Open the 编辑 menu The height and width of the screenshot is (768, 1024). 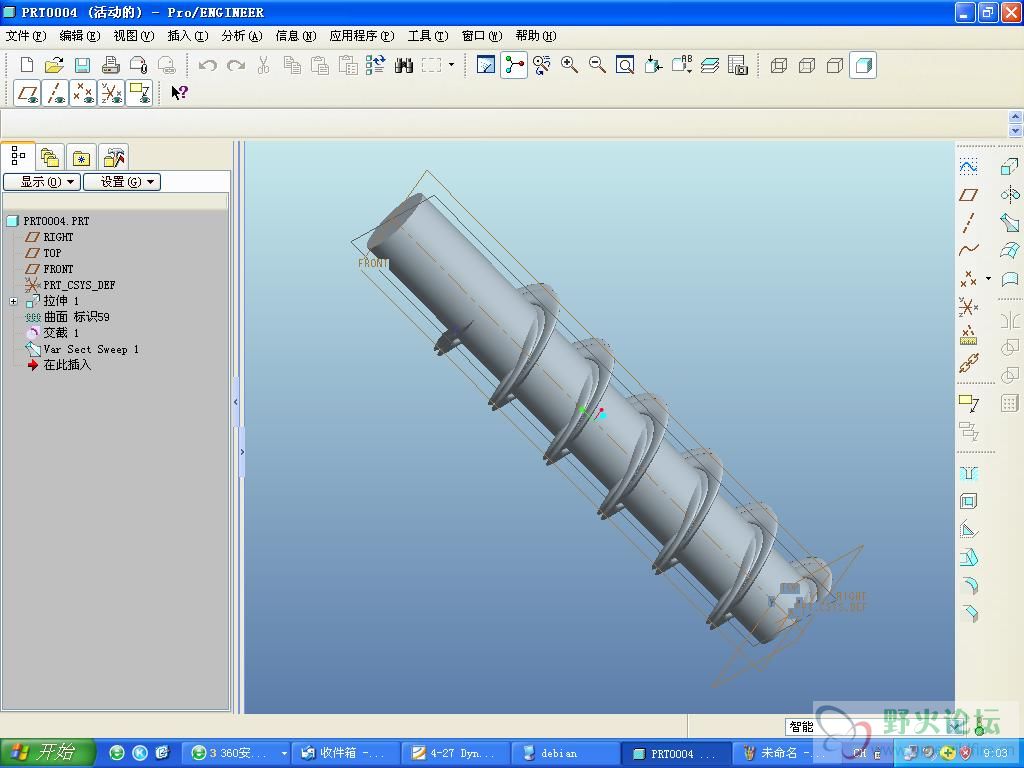(x=80, y=36)
